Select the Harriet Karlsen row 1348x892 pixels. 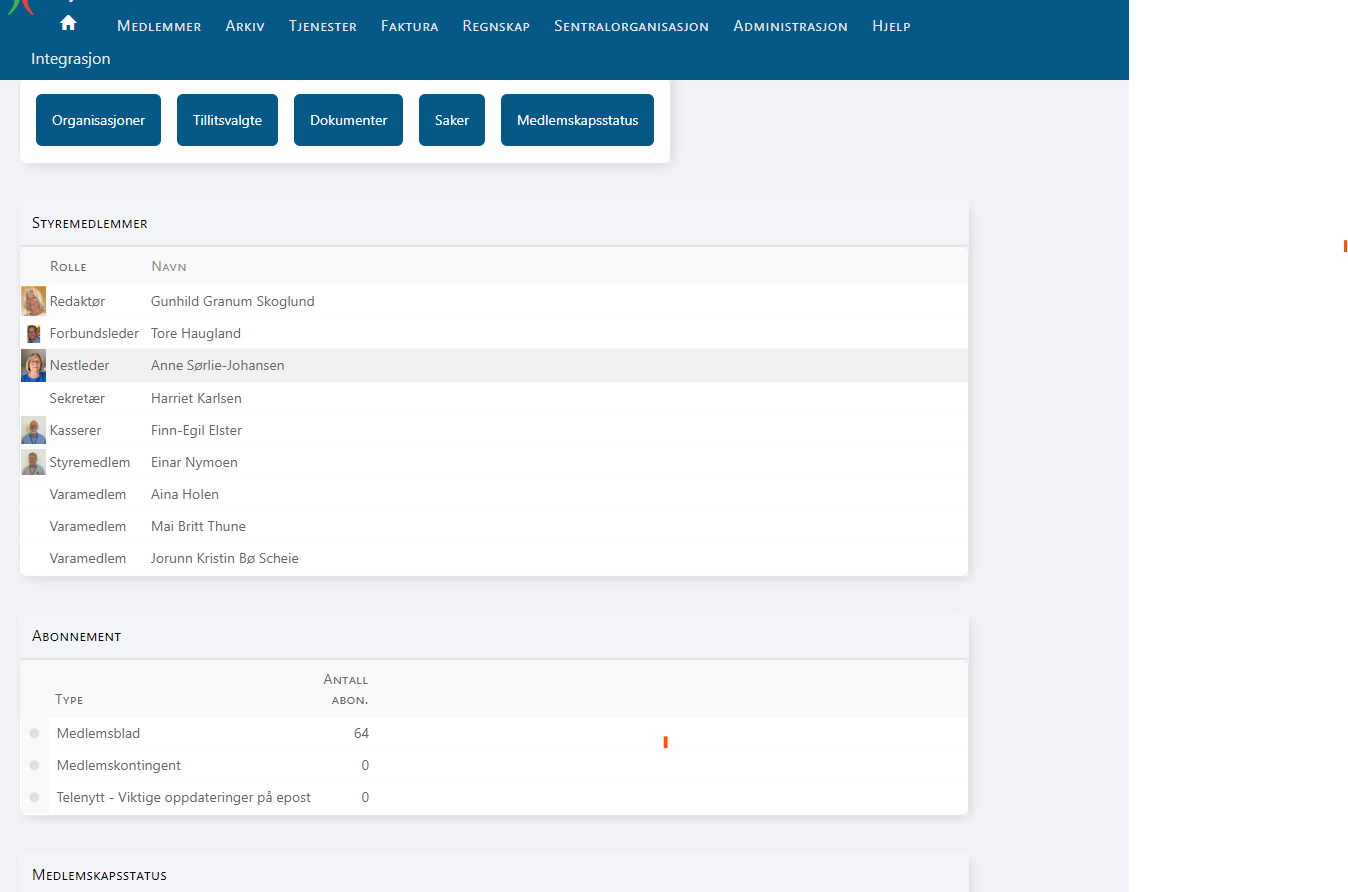tap(196, 398)
